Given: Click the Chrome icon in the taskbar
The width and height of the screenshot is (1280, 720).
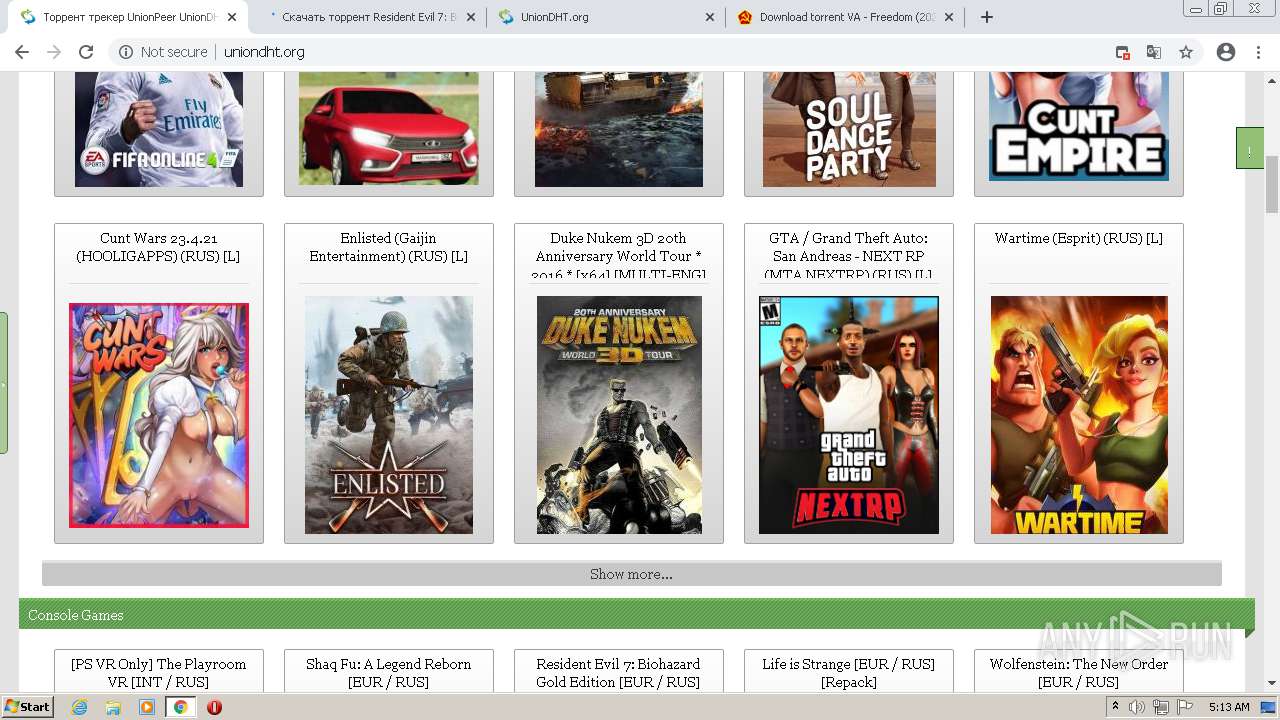Looking at the screenshot, I should tap(180, 707).
